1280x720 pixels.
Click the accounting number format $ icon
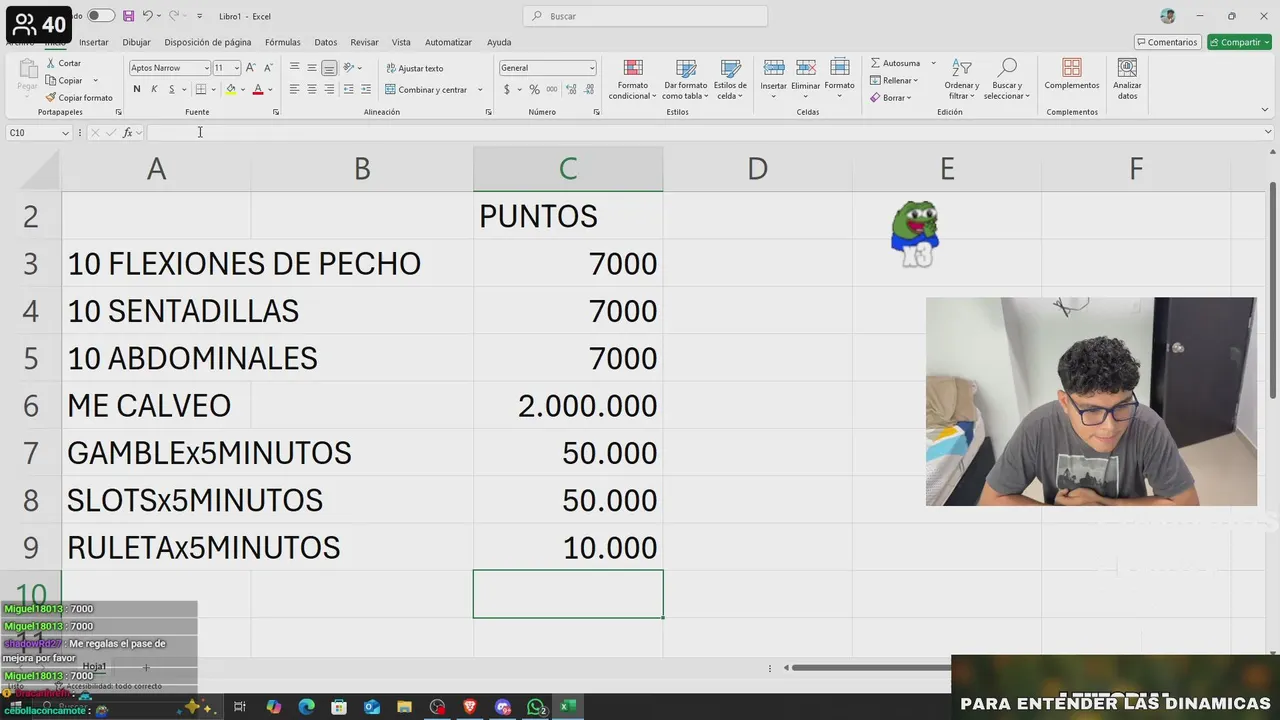pyautogui.click(x=507, y=89)
